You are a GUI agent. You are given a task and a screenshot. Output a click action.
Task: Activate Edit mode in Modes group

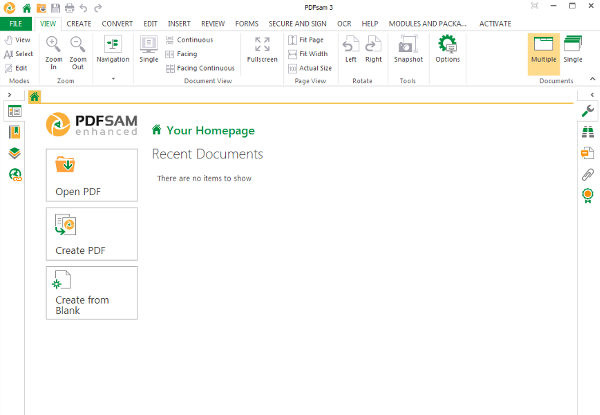(16, 68)
